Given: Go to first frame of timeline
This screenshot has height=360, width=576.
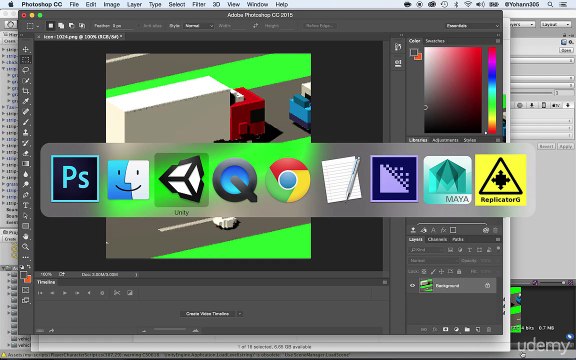Looking at the screenshot, I should click(x=40, y=293).
